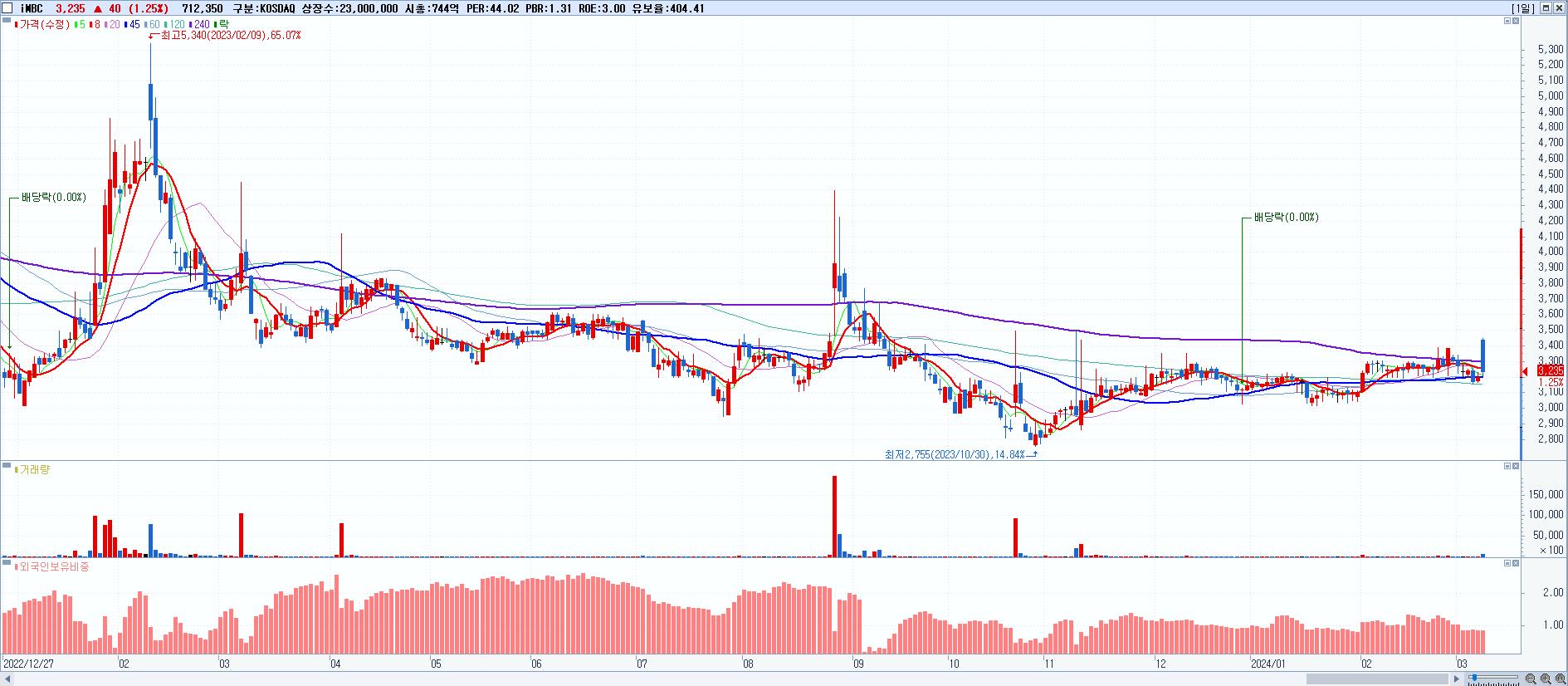
Task: Click the PBR:1.31 value
Action: [x=549, y=8]
